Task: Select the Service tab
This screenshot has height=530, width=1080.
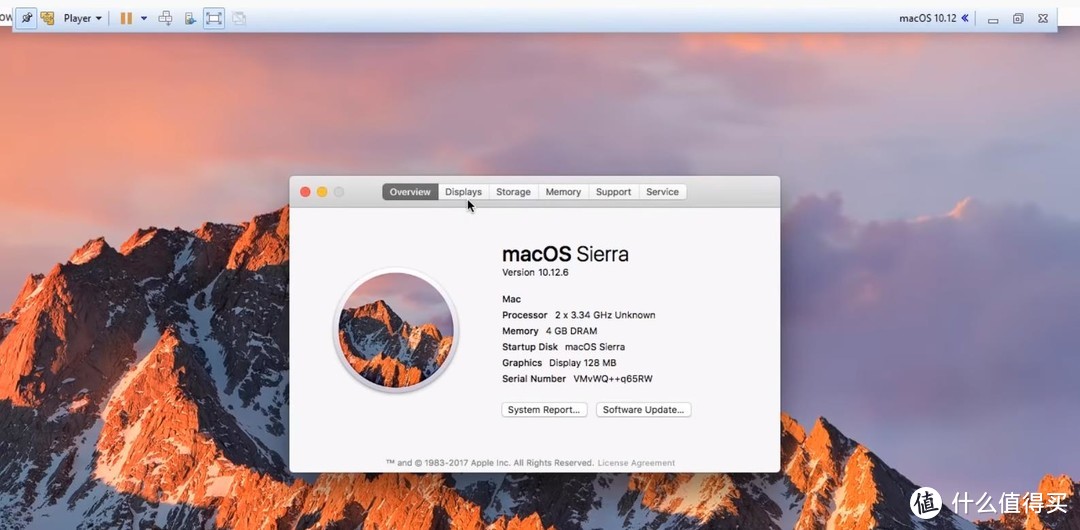Action: pos(663,192)
